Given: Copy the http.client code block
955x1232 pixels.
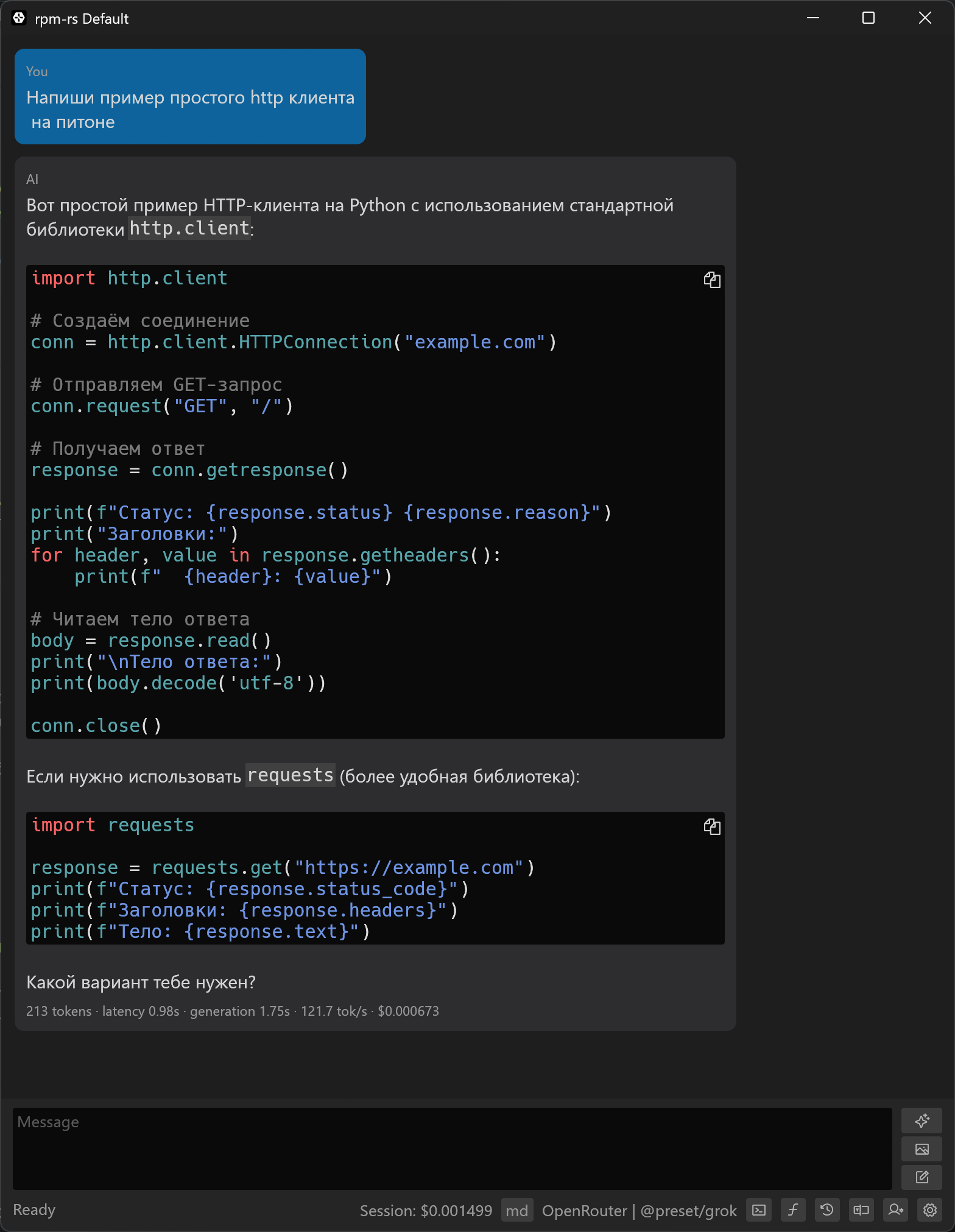Looking at the screenshot, I should click(712, 280).
